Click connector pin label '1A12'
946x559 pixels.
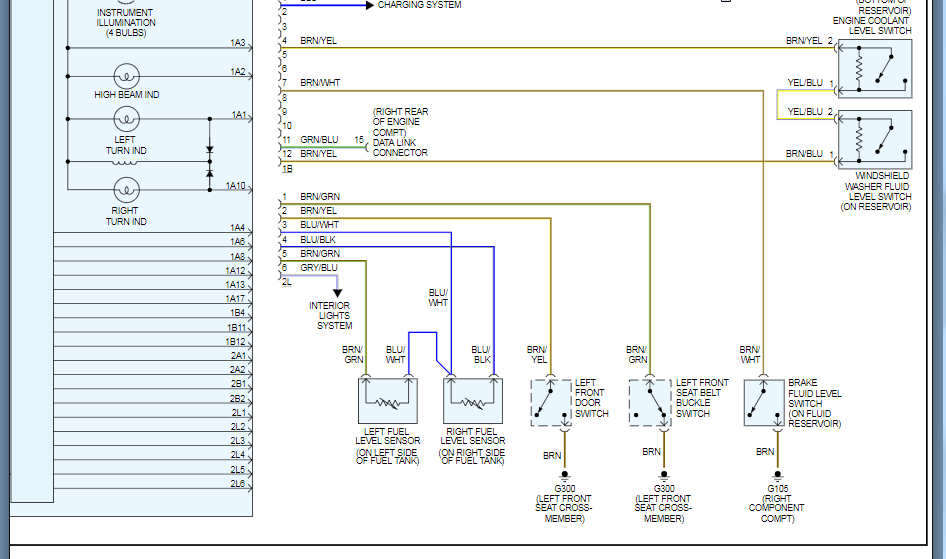pos(235,271)
